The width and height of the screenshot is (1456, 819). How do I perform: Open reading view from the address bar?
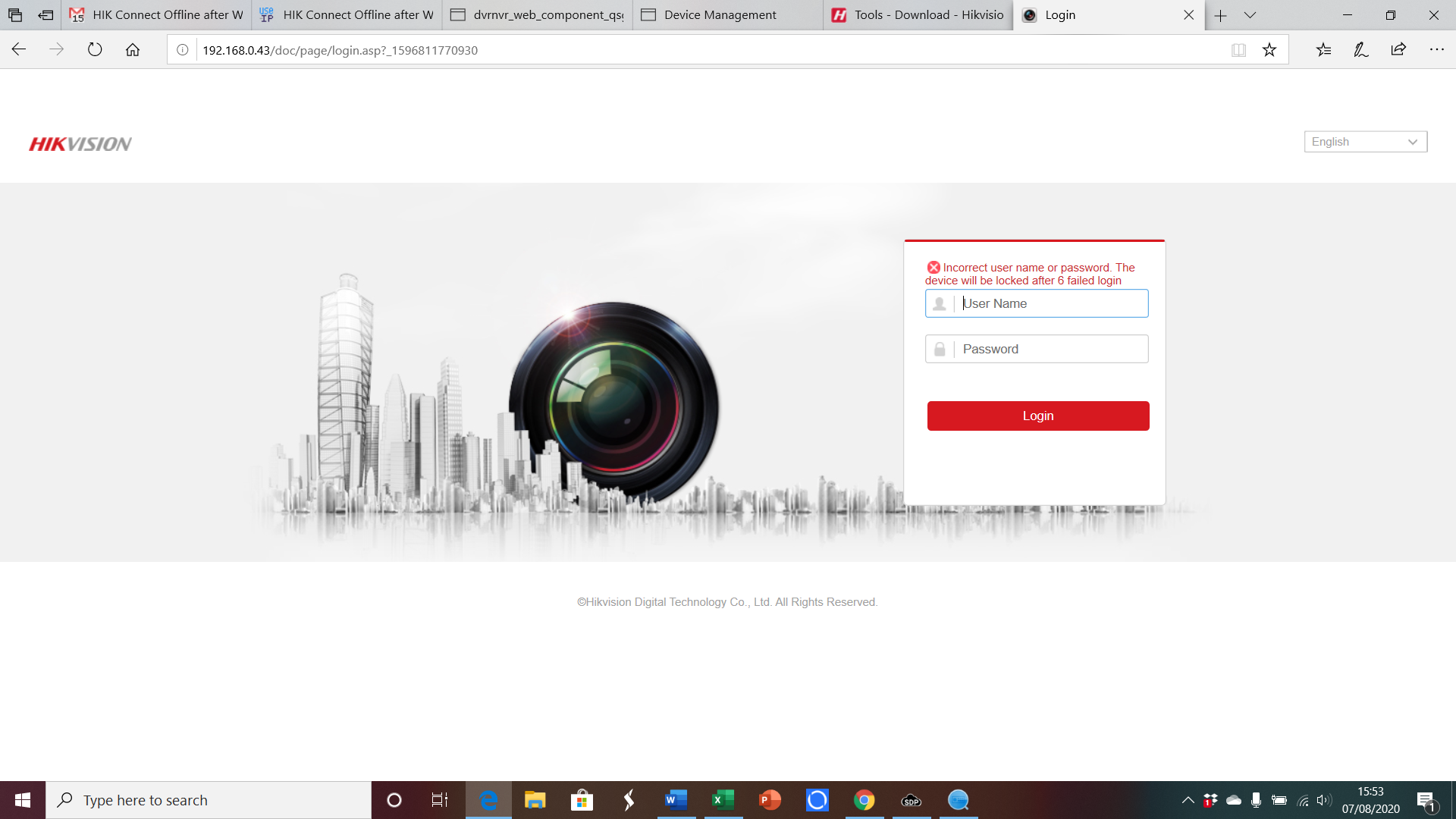coord(1238,50)
